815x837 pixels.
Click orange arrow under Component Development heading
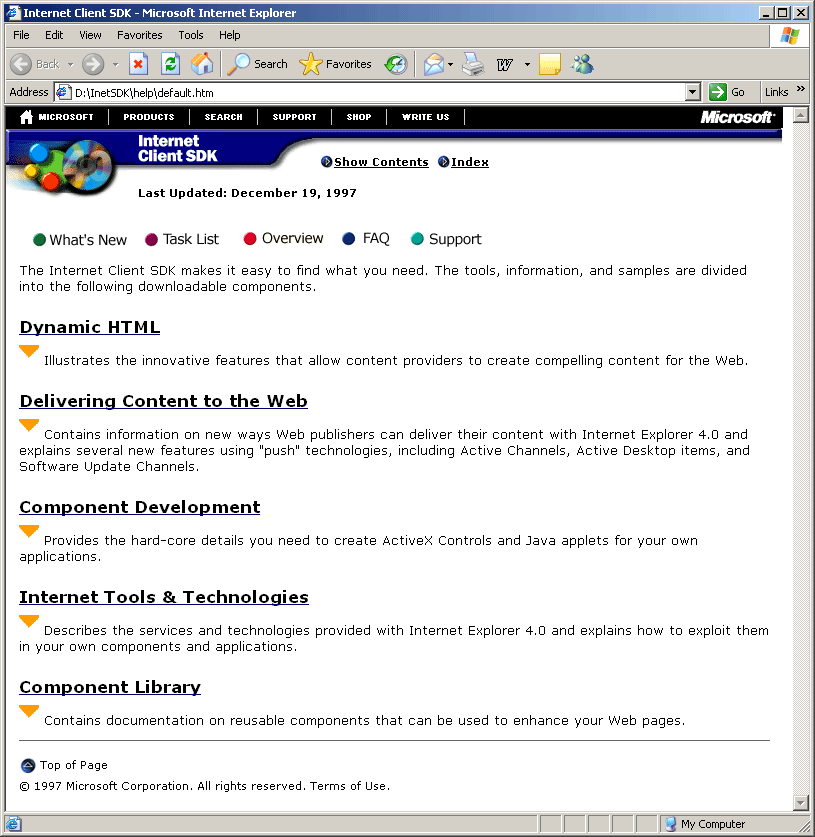[x=29, y=531]
